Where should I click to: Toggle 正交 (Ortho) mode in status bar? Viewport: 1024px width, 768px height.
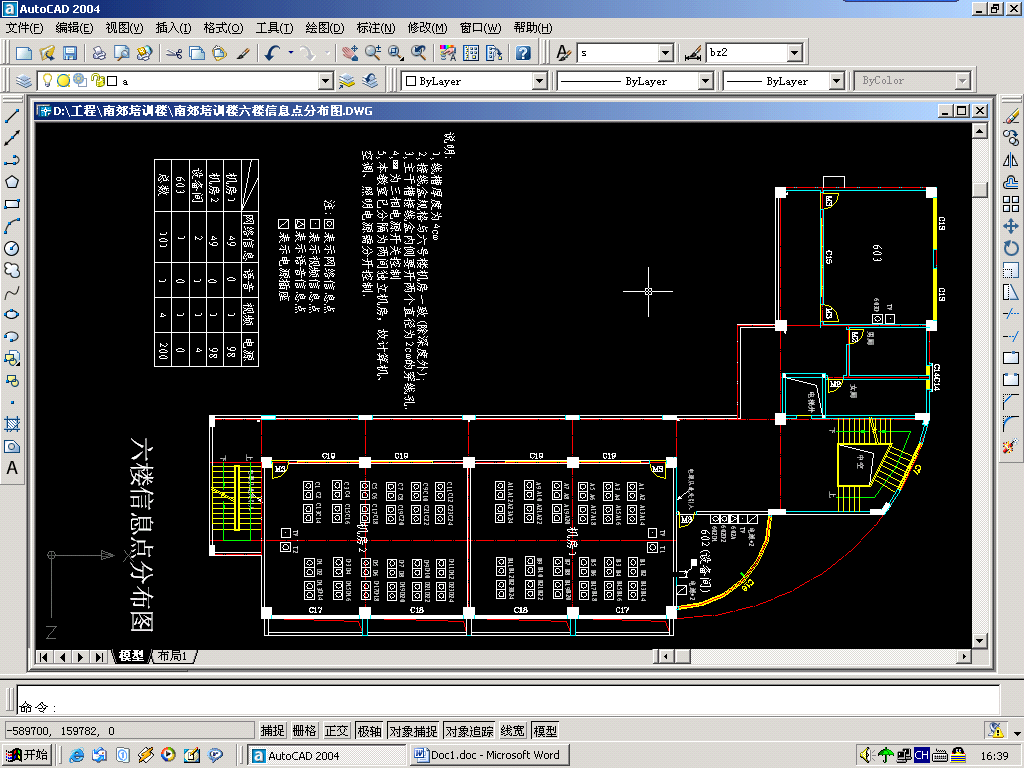click(x=337, y=731)
